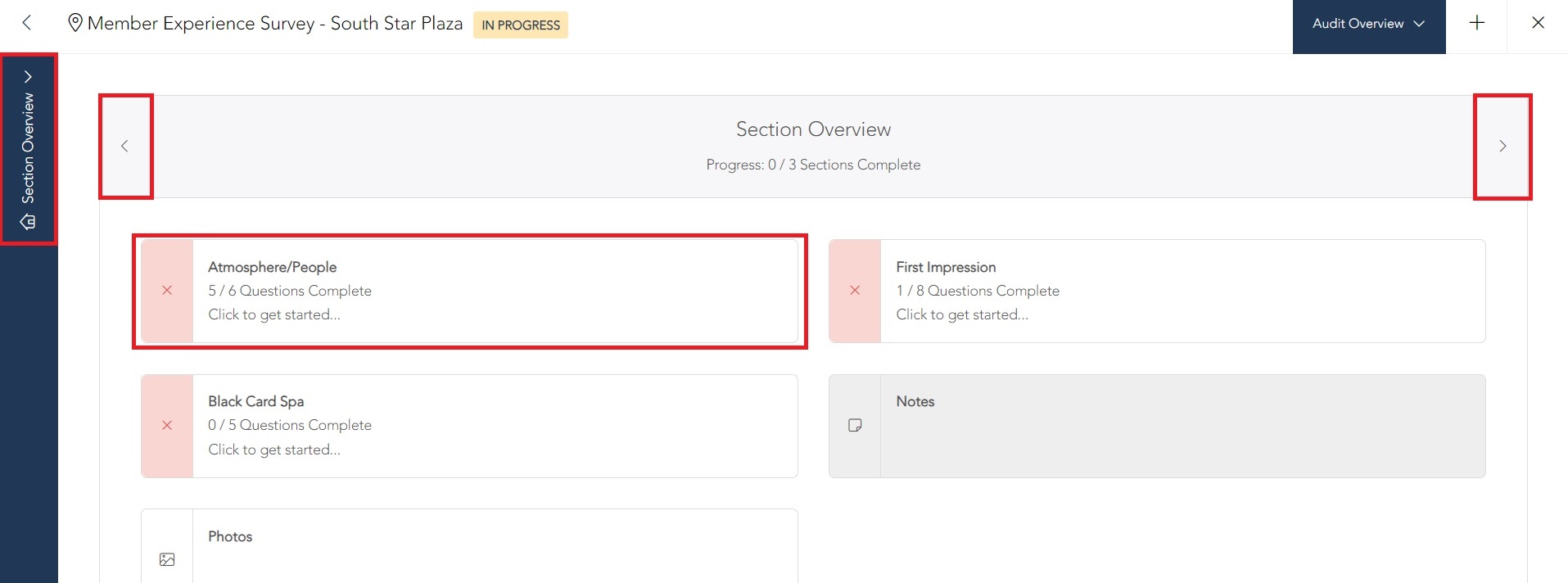Click the Section Overview home icon in sidebar
Screen dimensions: 1568x583
coord(28,222)
